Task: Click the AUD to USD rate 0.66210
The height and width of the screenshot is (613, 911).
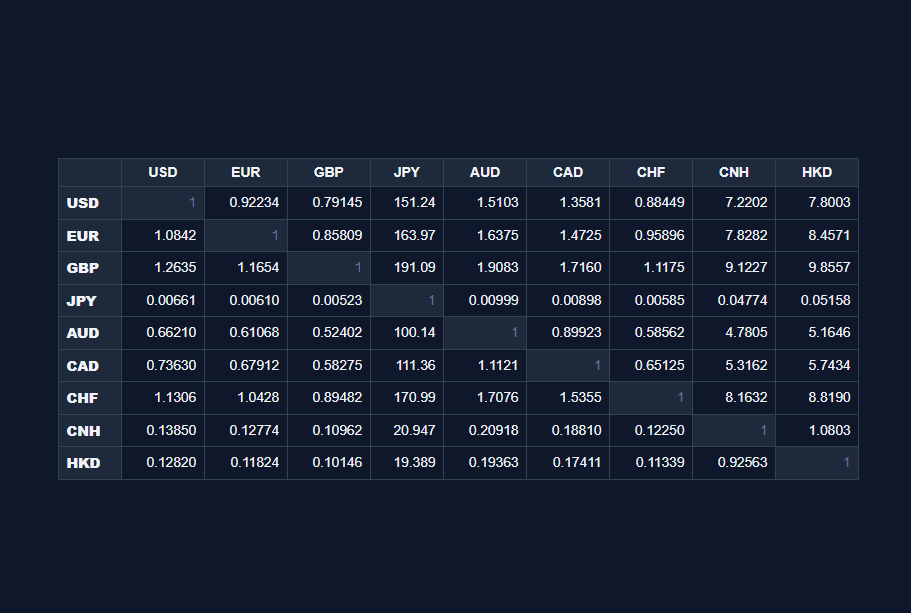Action: tap(163, 333)
